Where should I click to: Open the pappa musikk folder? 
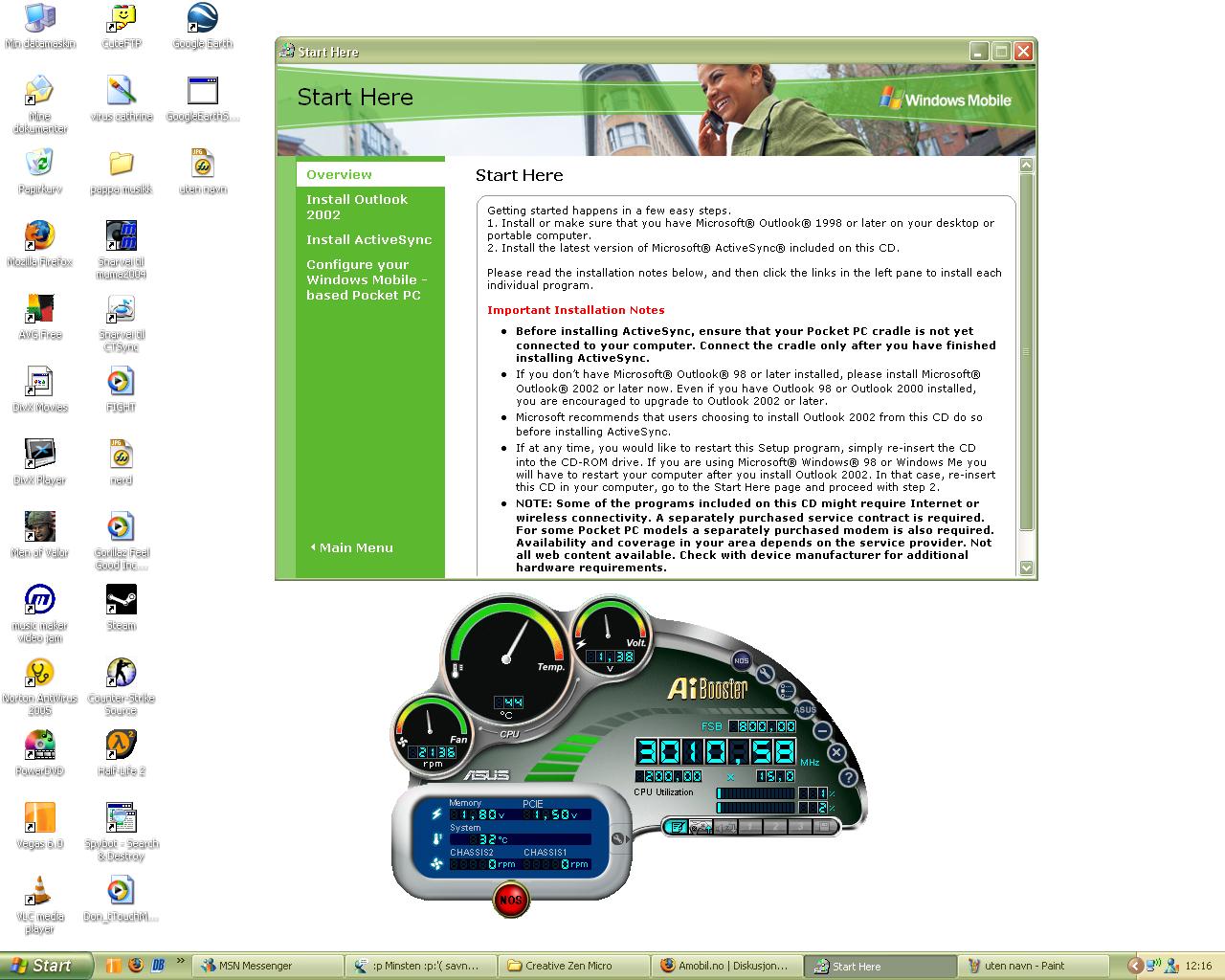121,171
